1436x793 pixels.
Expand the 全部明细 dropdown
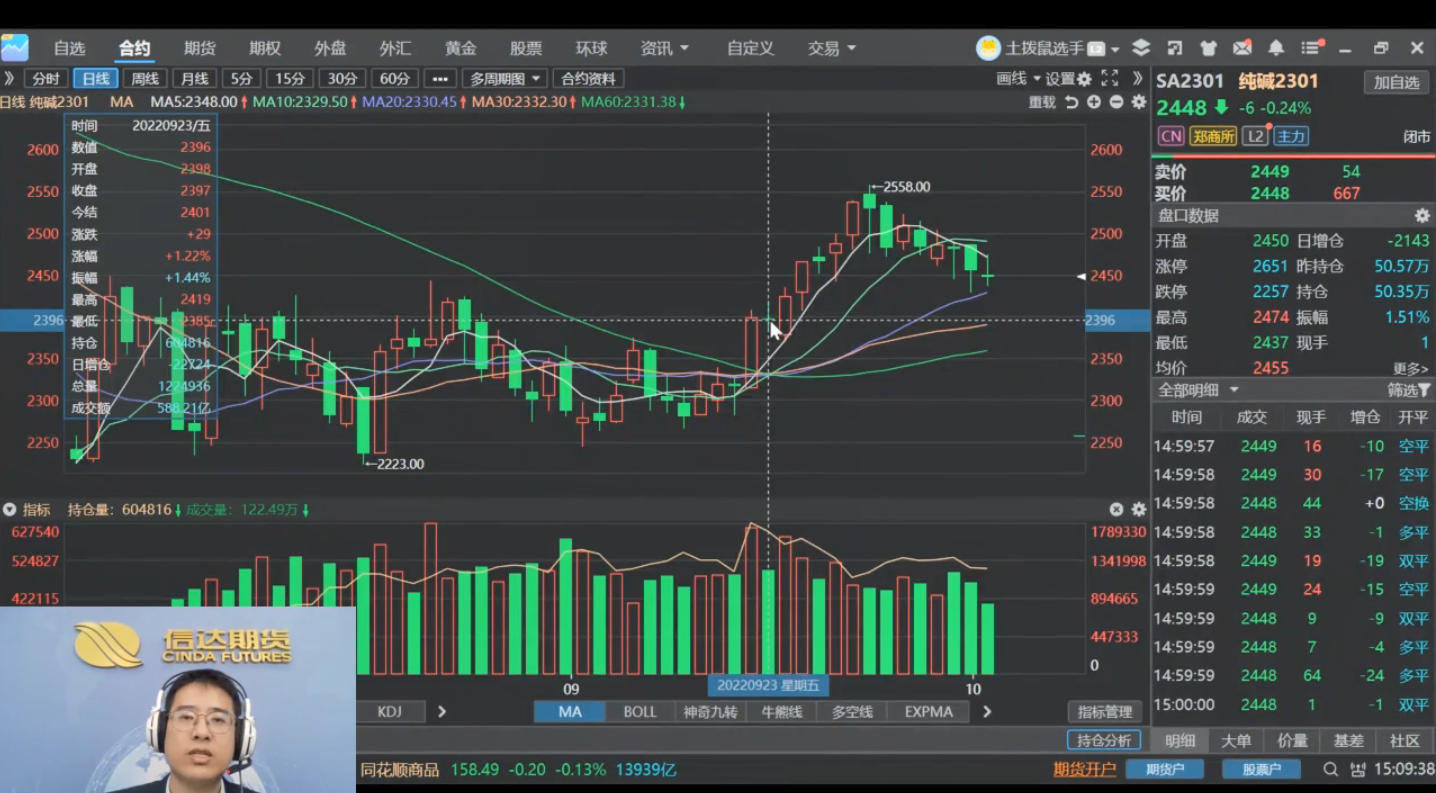point(1198,390)
